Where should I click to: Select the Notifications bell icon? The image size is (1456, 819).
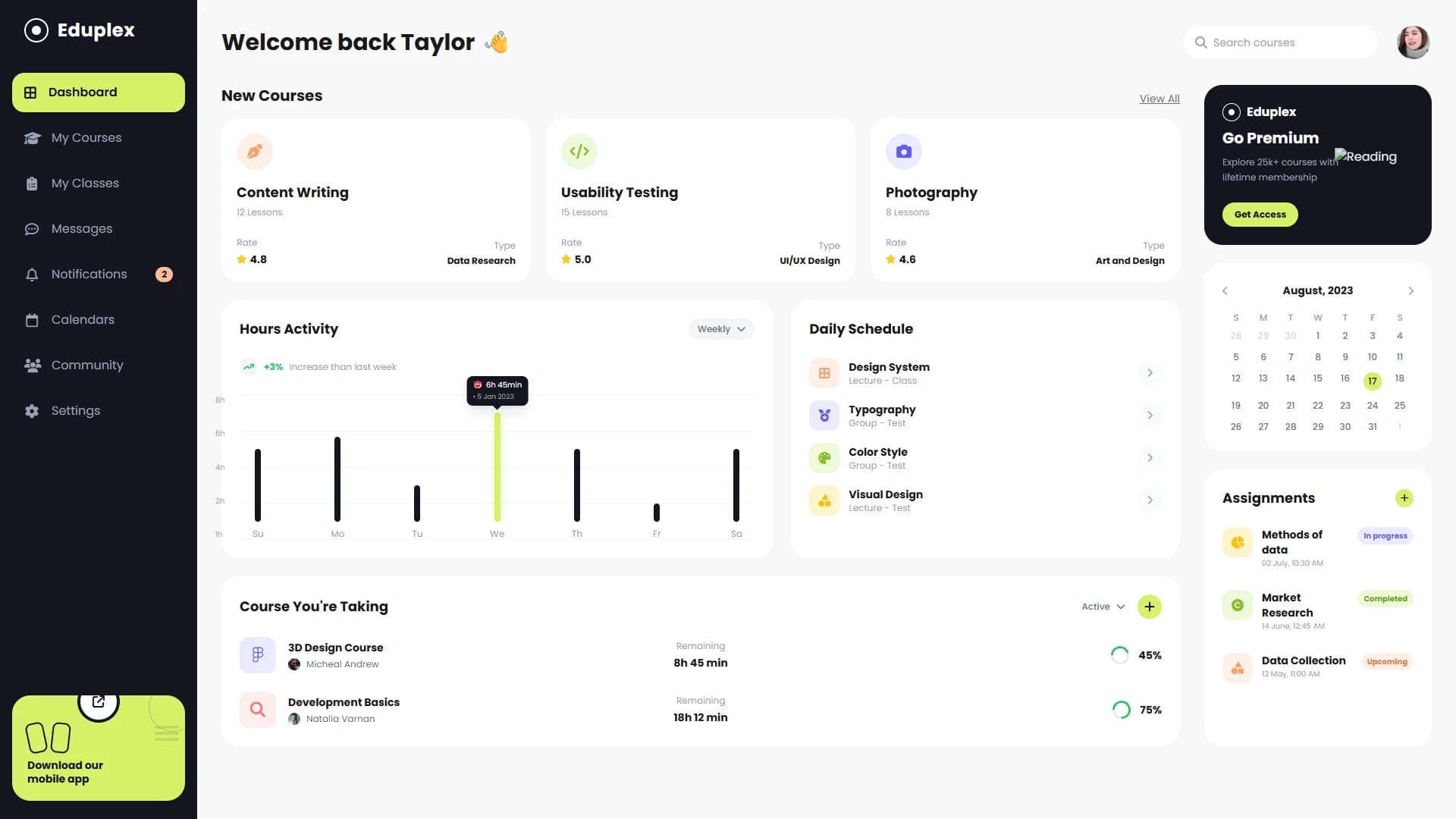(32, 274)
